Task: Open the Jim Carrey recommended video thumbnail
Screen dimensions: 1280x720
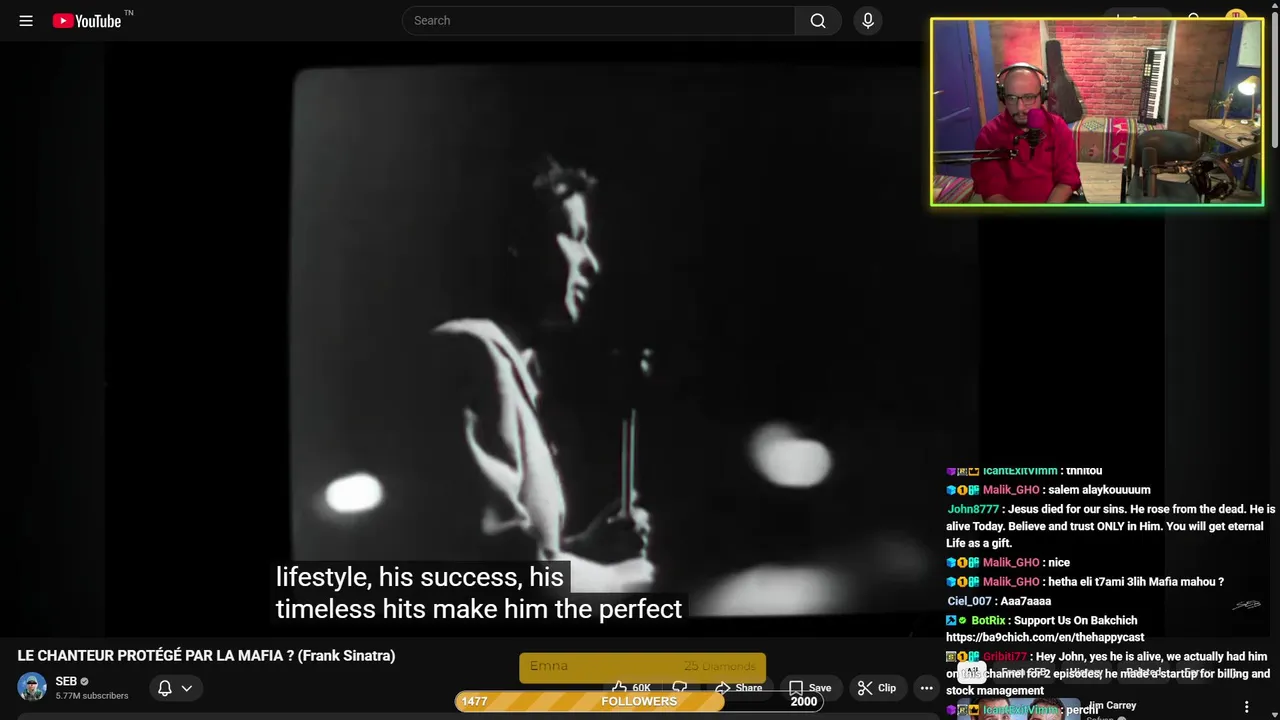Action: (x=1018, y=709)
